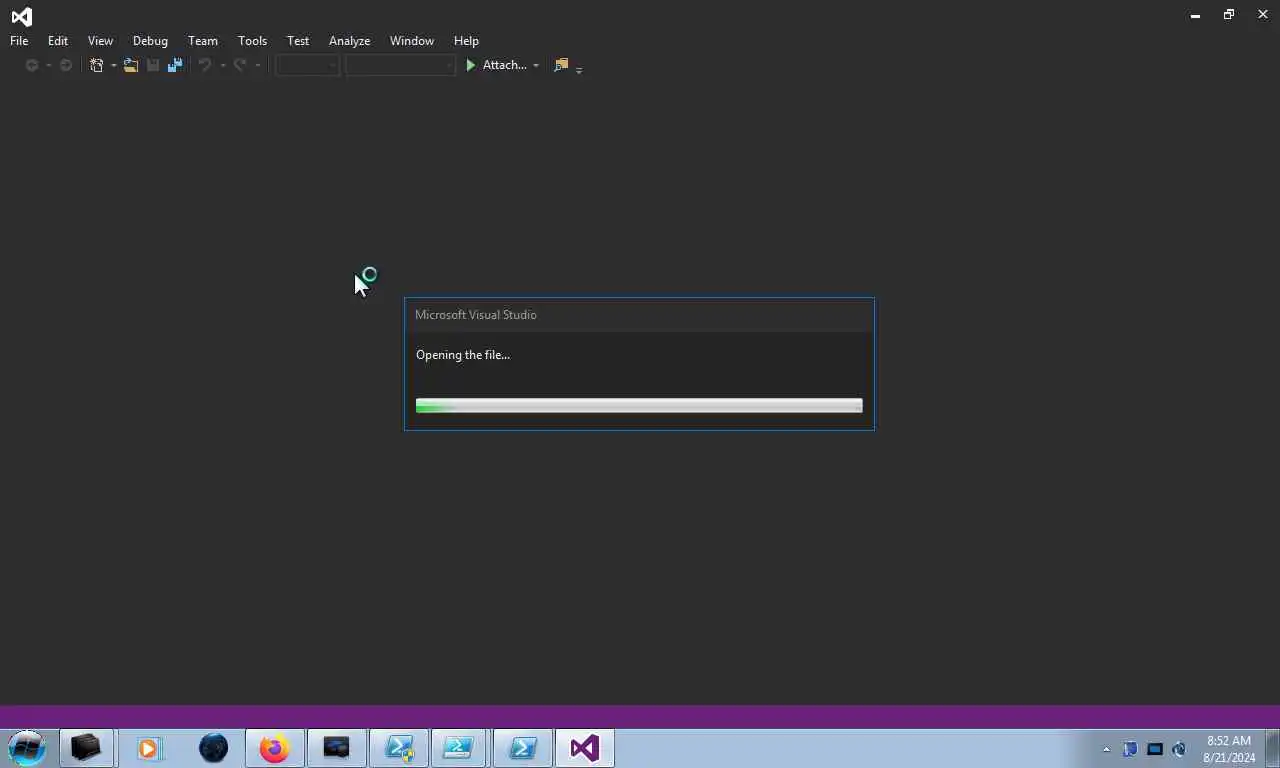
Task: Expand the Navigate Backward history dropdown
Action: [47, 66]
